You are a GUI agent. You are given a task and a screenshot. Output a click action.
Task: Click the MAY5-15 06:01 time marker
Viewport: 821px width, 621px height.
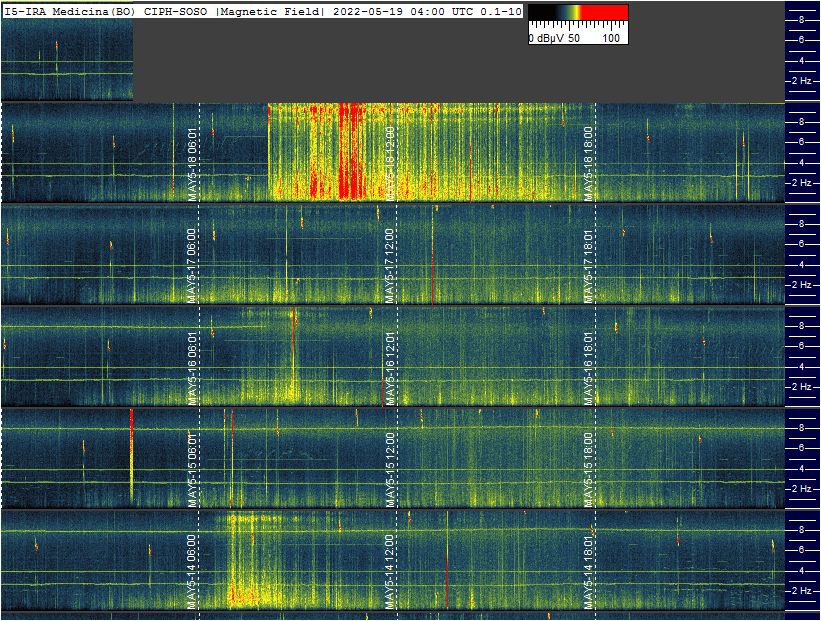coord(192,469)
